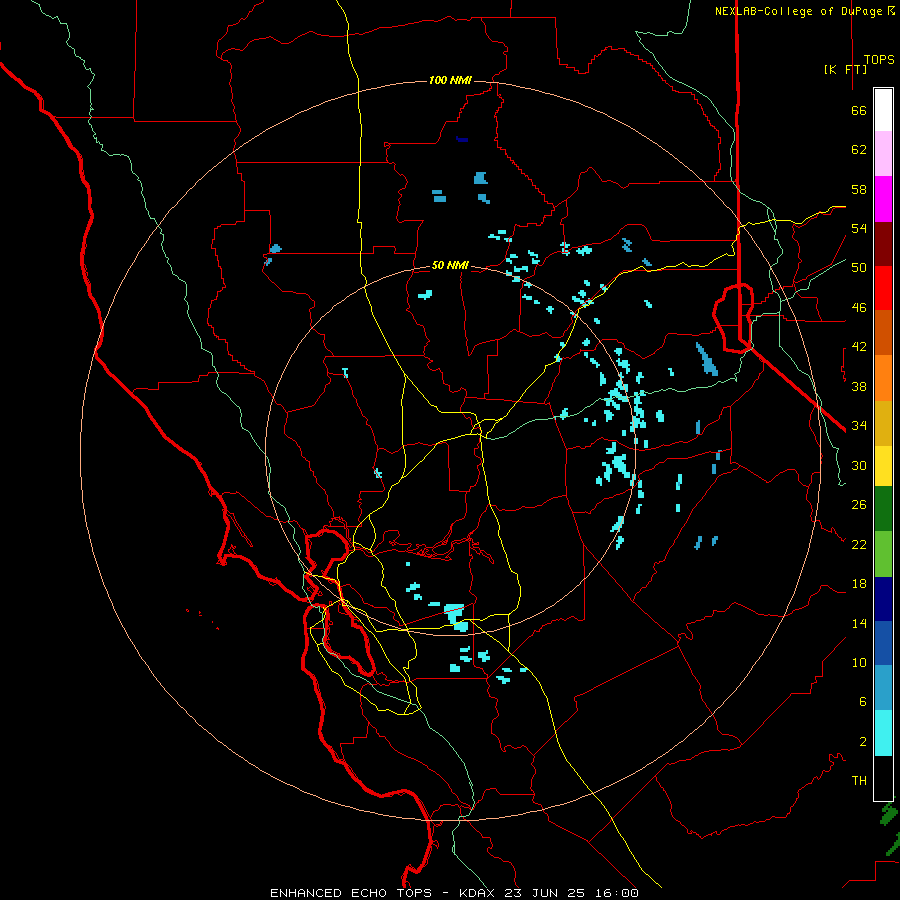Image resolution: width=900 pixels, height=900 pixels.
Task: Click the legend value 10
Action: [859, 663]
